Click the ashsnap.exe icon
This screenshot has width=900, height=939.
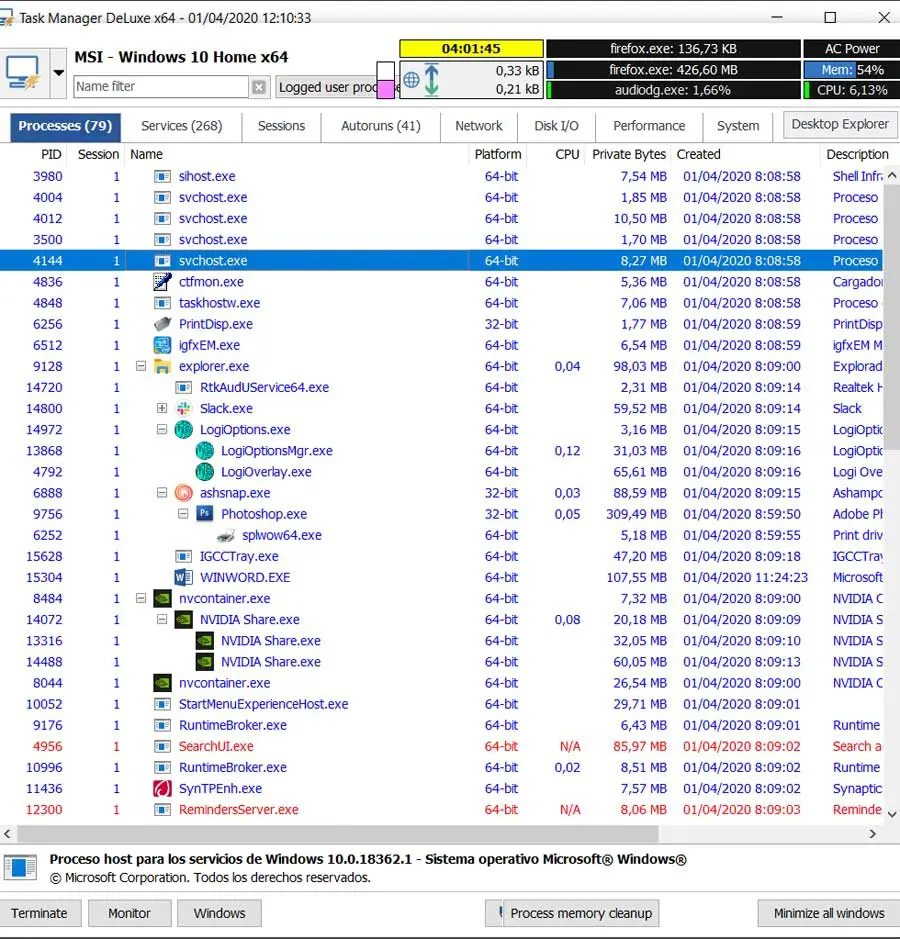coord(183,493)
